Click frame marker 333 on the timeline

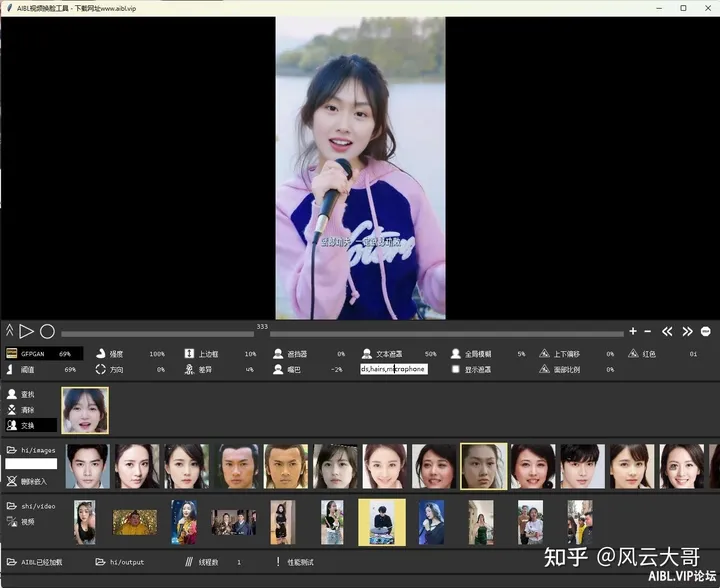click(262, 327)
